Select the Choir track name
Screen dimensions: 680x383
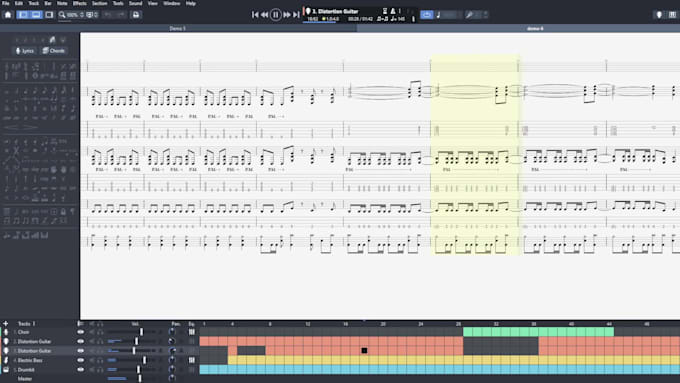point(23,332)
